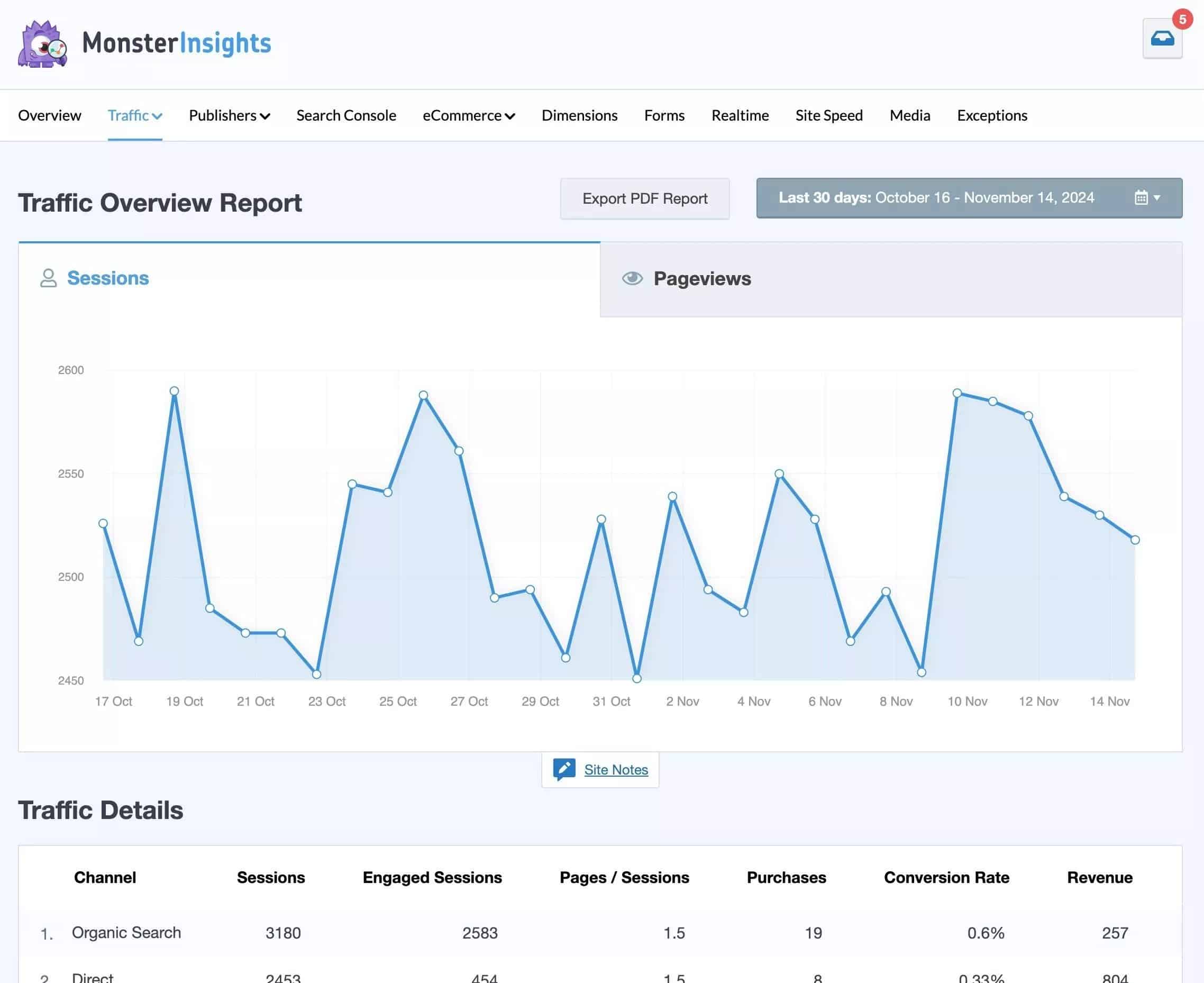This screenshot has width=1204, height=983.
Task: Expand the eCommerce dropdown arrow
Action: pyautogui.click(x=510, y=116)
